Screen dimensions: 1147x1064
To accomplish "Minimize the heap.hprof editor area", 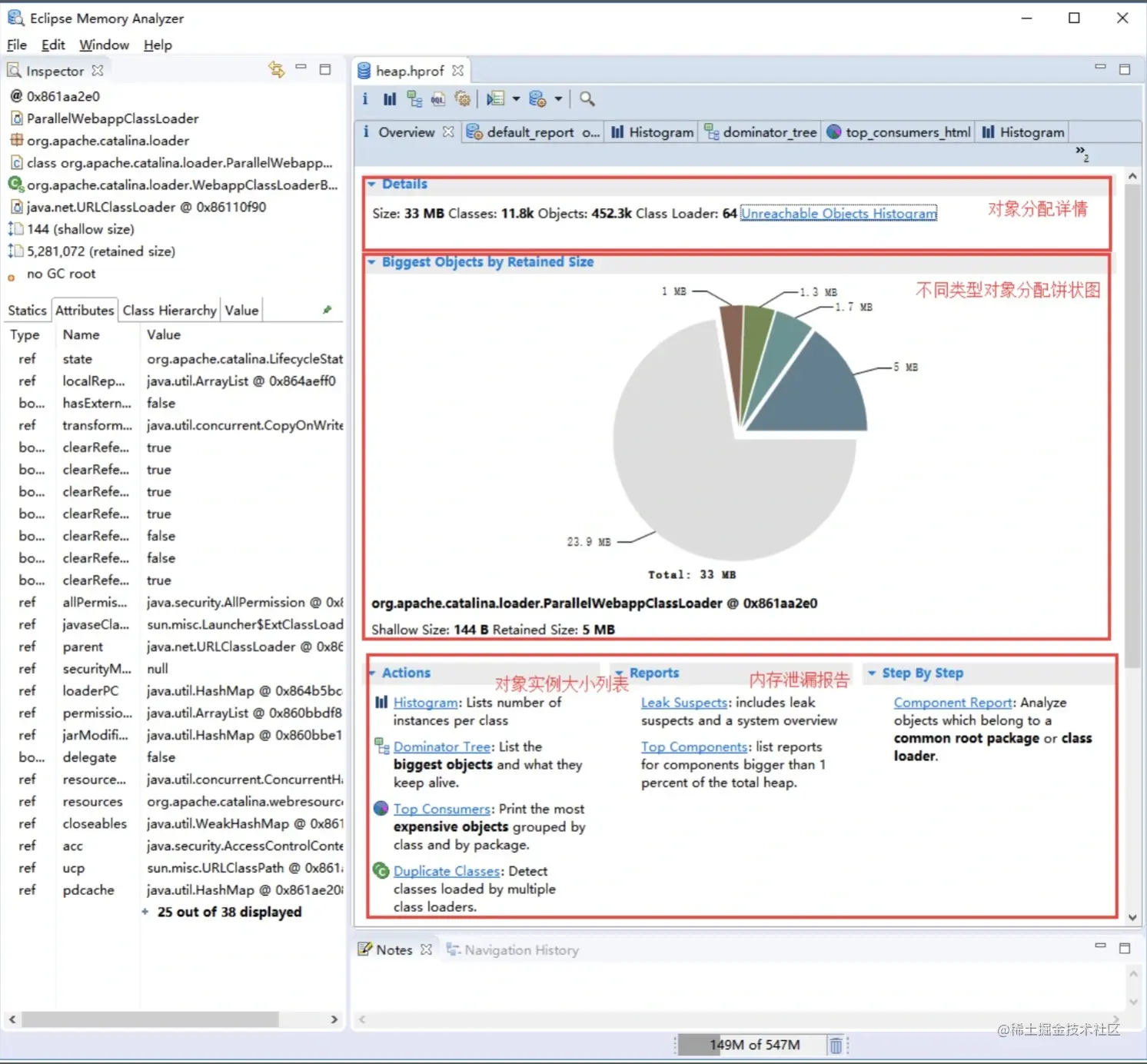I will (x=1100, y=68).
